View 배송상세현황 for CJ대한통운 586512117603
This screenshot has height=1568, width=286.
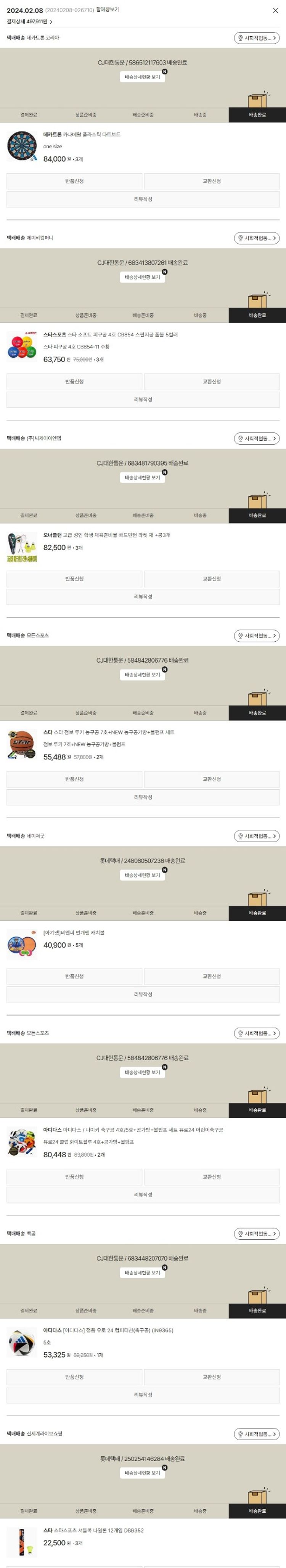click(x=142, y=77)
